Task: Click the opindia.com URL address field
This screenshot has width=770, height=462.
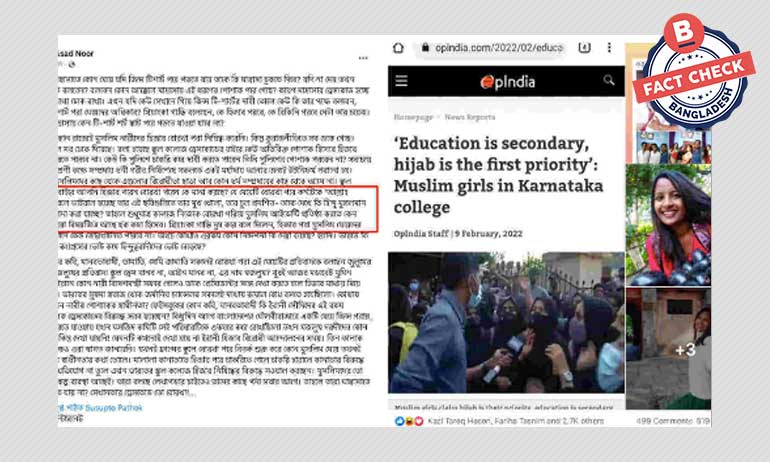Action: pyautogui.click(x=492, y=48)
